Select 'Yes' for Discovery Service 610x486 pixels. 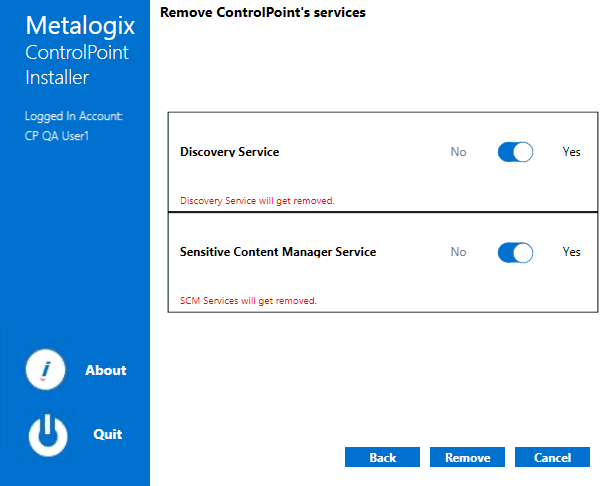pyautogui.click(x=571, y=152)
